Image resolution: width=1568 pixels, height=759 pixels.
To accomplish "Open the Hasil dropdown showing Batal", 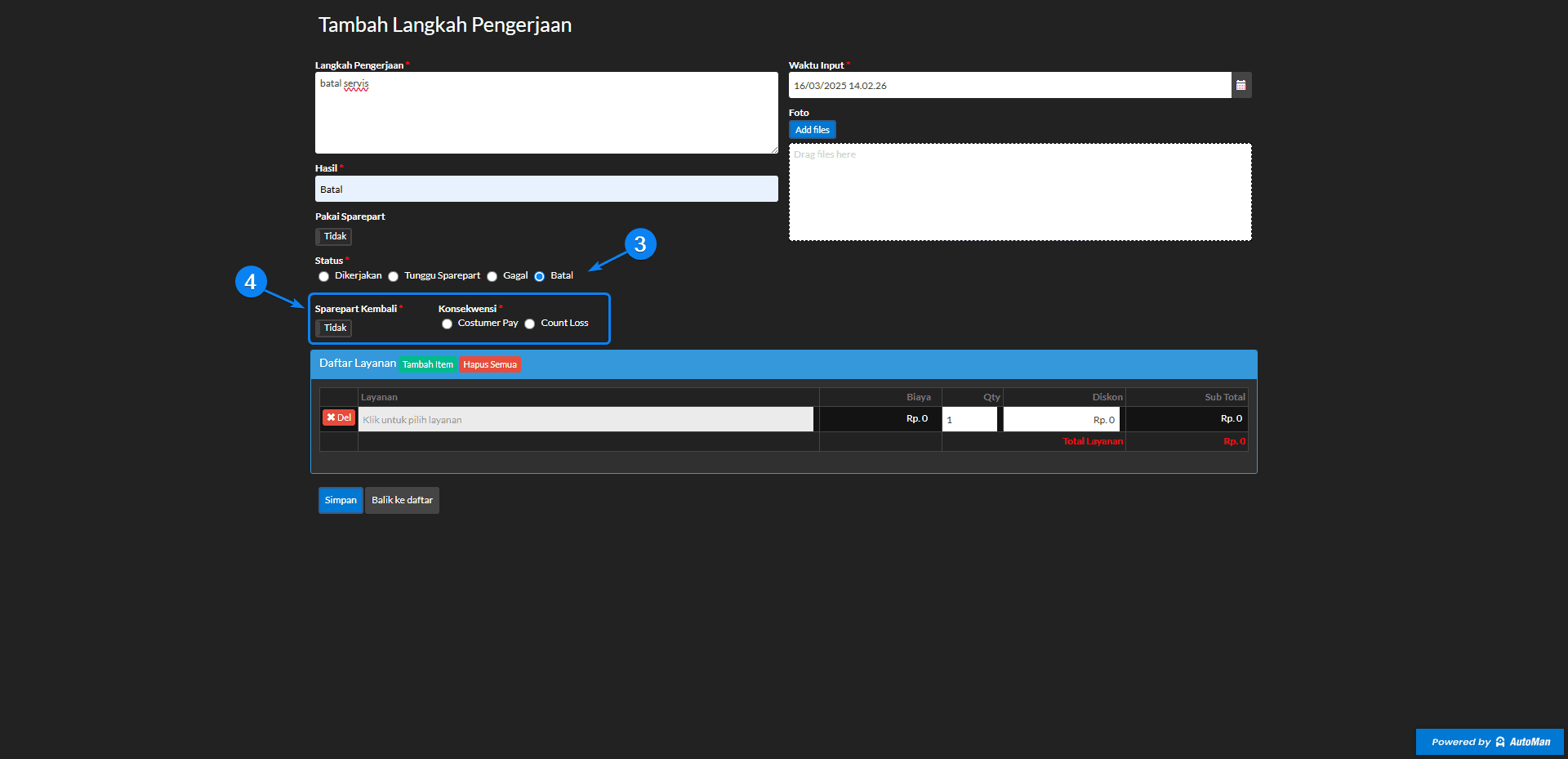I will pos(546,189).
